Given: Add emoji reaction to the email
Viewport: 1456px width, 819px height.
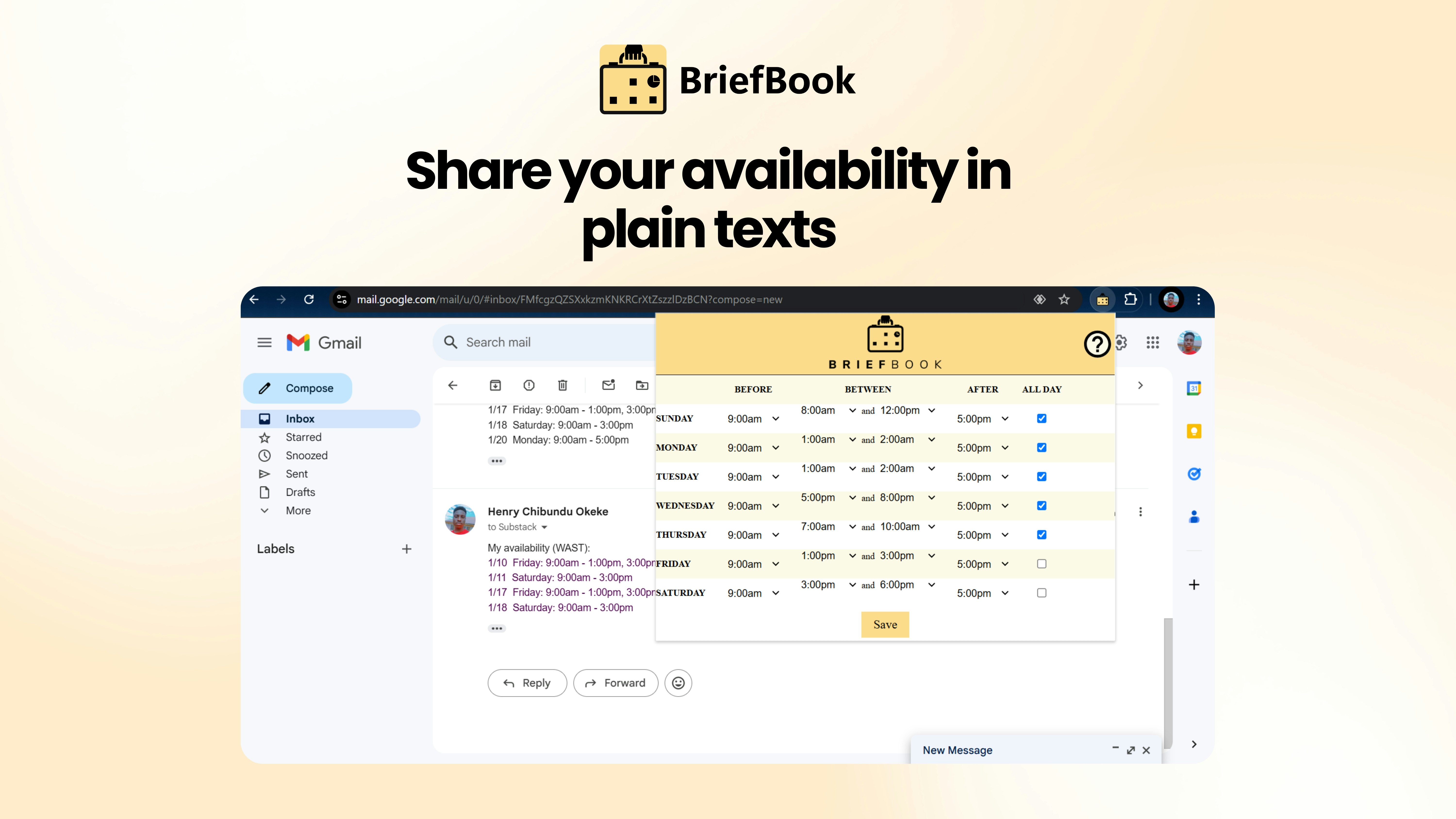Looking at the screenshot, I should 678,683.
